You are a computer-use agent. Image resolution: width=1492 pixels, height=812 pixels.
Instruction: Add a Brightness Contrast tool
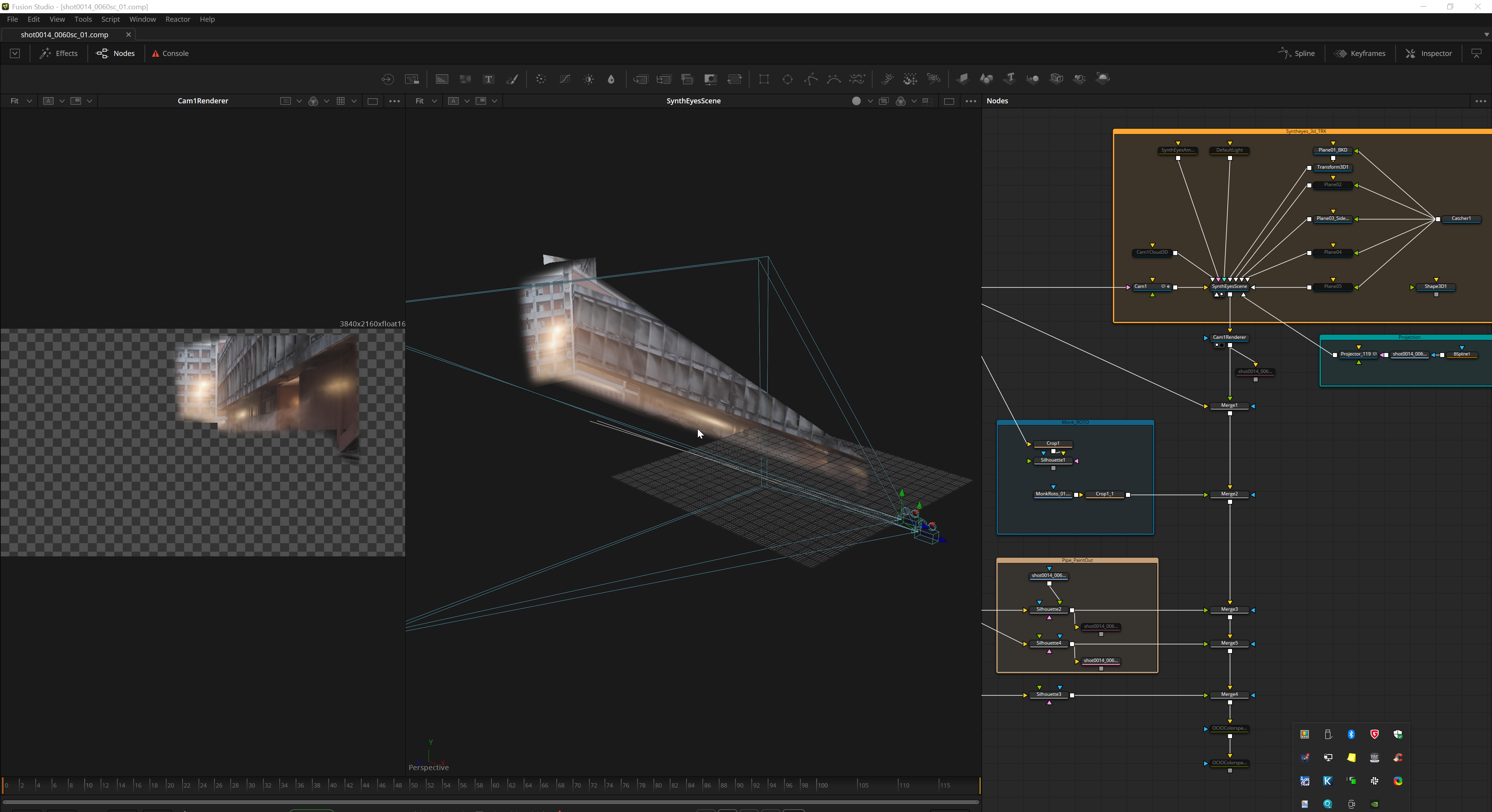589,79
